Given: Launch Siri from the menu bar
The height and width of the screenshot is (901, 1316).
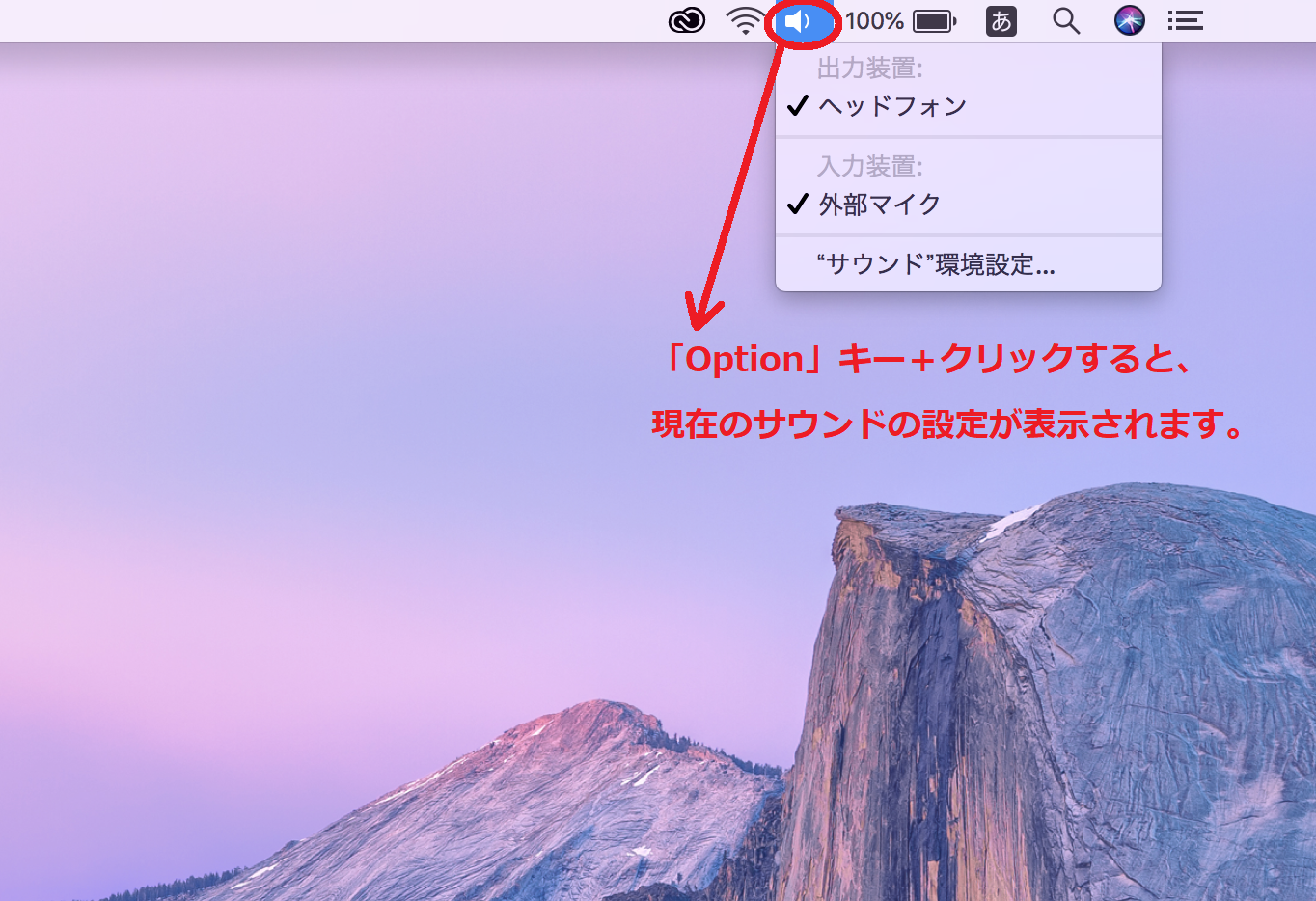Looking at the screenshot, I should [x=1130, y=20].
